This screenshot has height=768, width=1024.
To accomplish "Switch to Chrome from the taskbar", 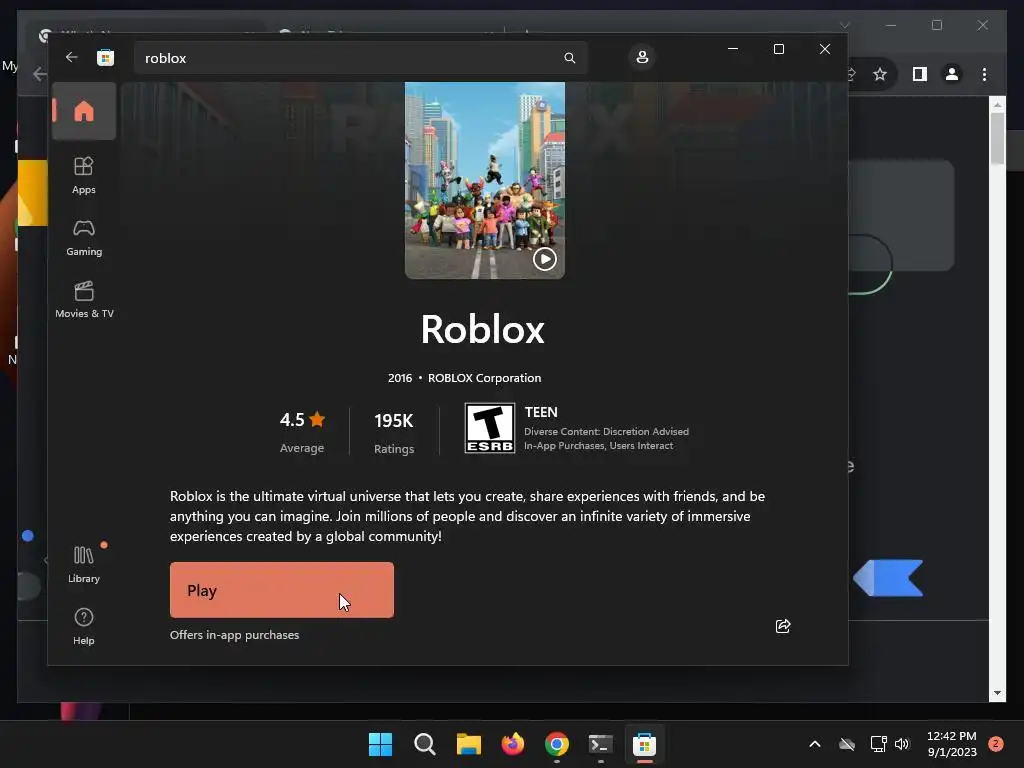I will click(556, 744).
